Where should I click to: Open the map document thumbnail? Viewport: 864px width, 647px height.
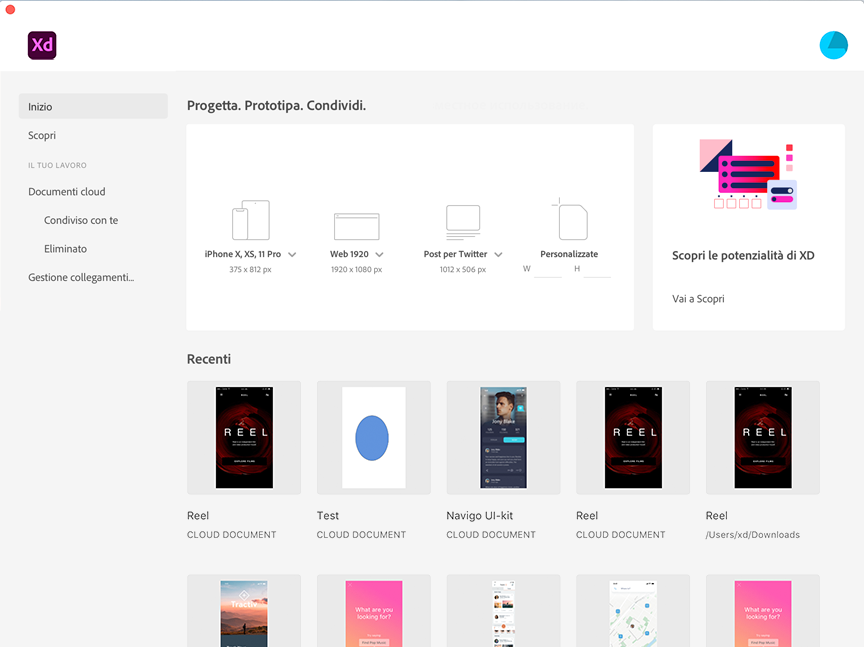633,611
